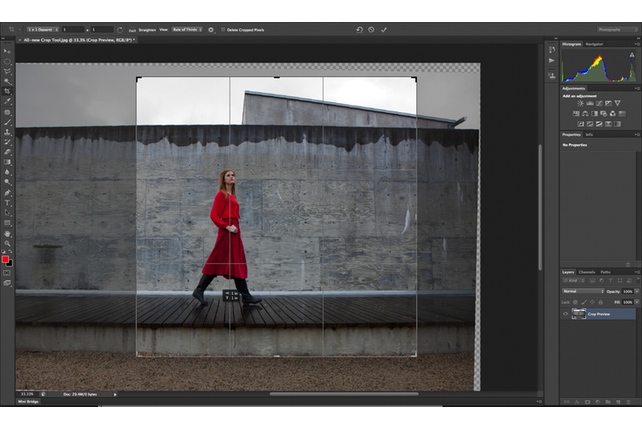Open the layer Kind filter dropdown
The image size is (642, 428).
point(574,281)
